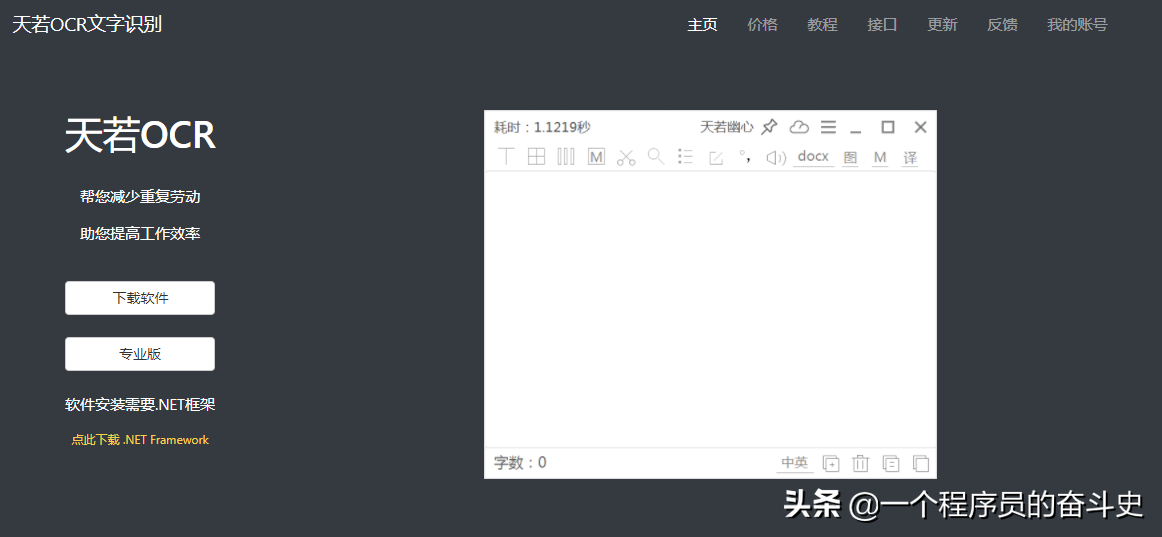Viewport: 1162px width, 537px height.
Task: Click the bulleted list icon
Action: tap(685, 156)
